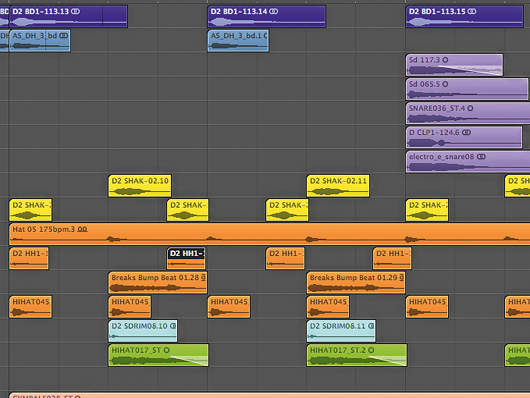Select the Breaks Bump Beat 01.29 region
Image resolution: width=530 pixels, height=398 pixels.
[356, 282]
